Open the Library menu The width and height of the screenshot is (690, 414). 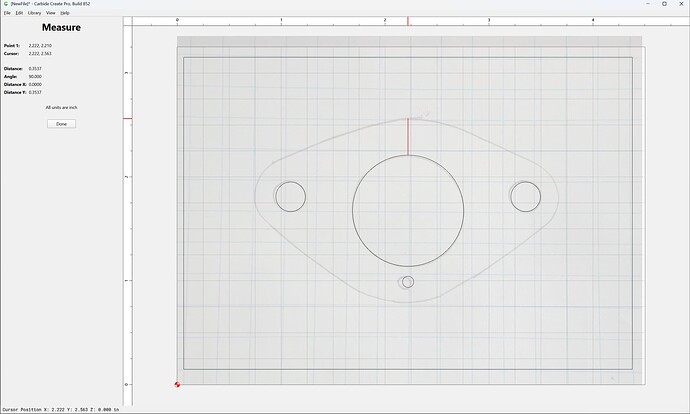[34, 13]
